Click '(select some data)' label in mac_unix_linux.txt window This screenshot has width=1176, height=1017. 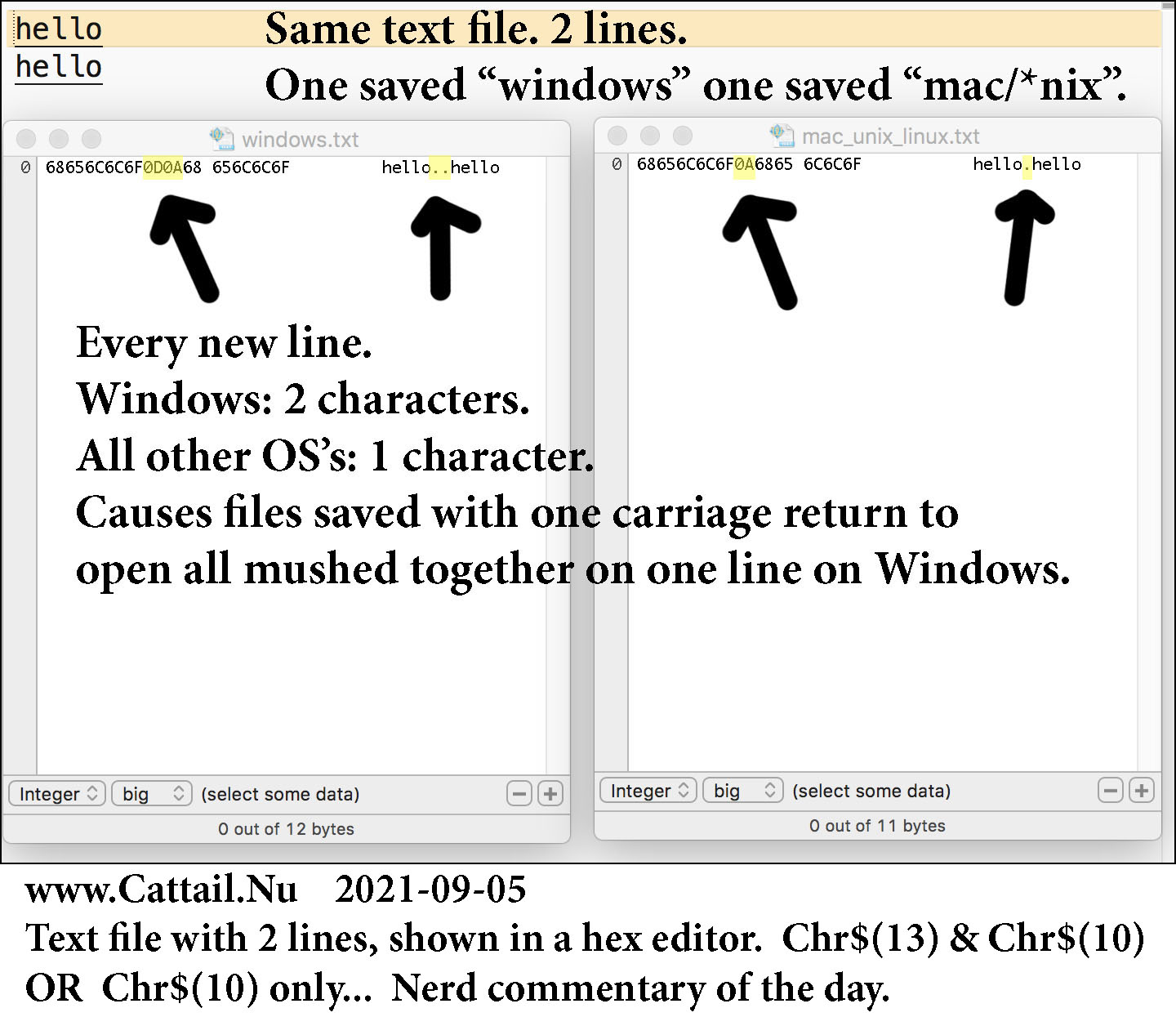point(871,791)
